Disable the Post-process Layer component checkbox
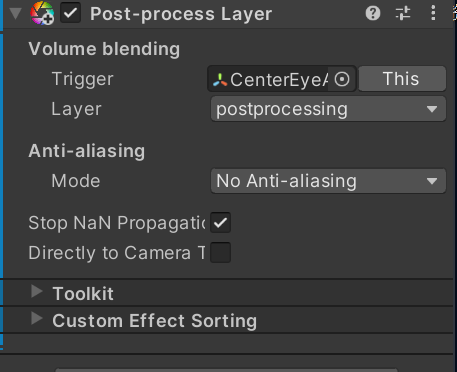Image resolution: width=457 pixels, height=372 pixels. click(70, 13)
